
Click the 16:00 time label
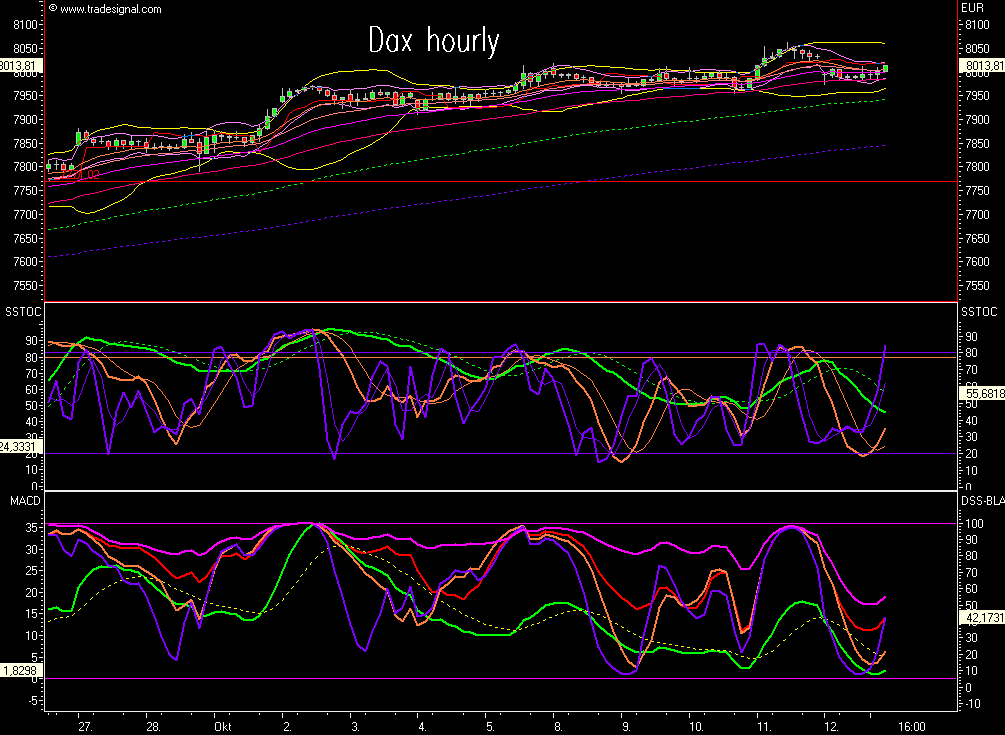point(910,728)
